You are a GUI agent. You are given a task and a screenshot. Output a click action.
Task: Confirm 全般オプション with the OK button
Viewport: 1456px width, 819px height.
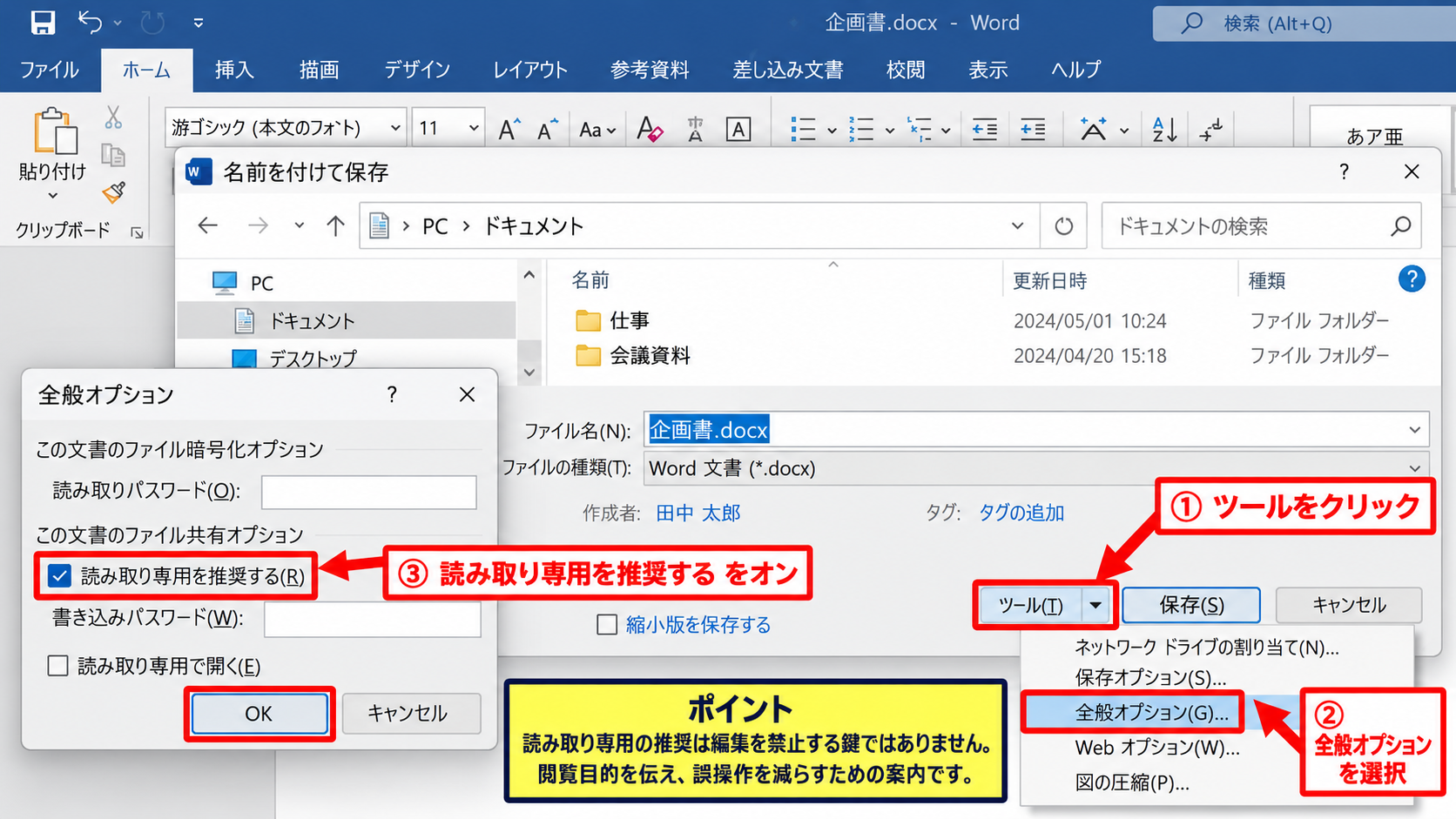click(x=259, y=715)
